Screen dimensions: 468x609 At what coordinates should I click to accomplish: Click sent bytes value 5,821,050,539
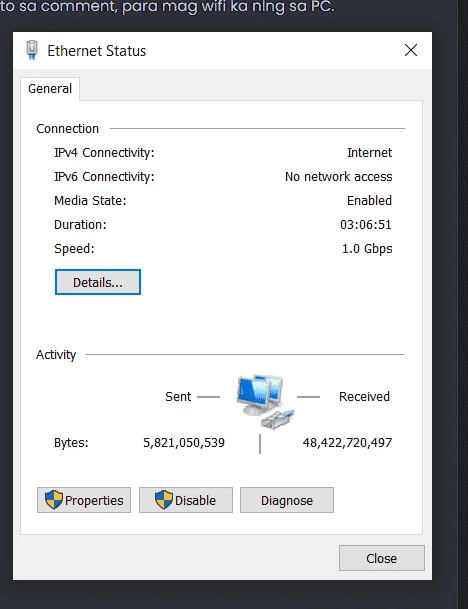184,443
